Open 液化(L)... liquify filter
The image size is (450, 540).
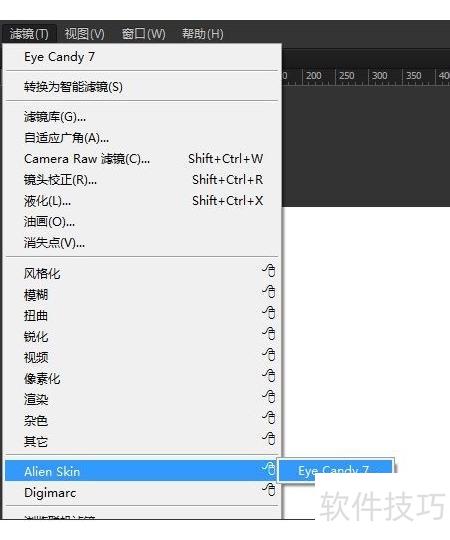[x=142, y=201]
